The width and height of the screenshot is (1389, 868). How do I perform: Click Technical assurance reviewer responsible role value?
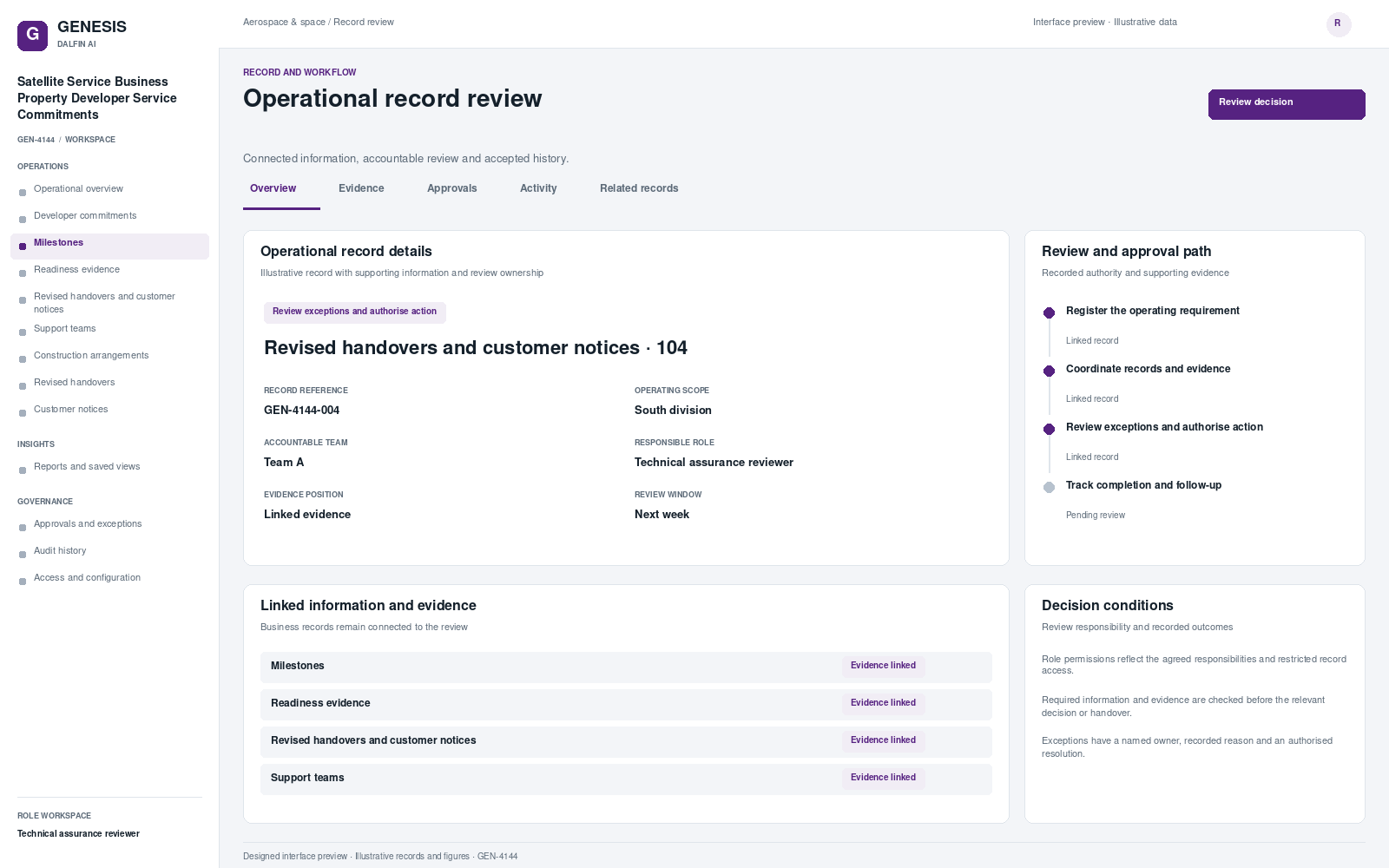point(714,463)
